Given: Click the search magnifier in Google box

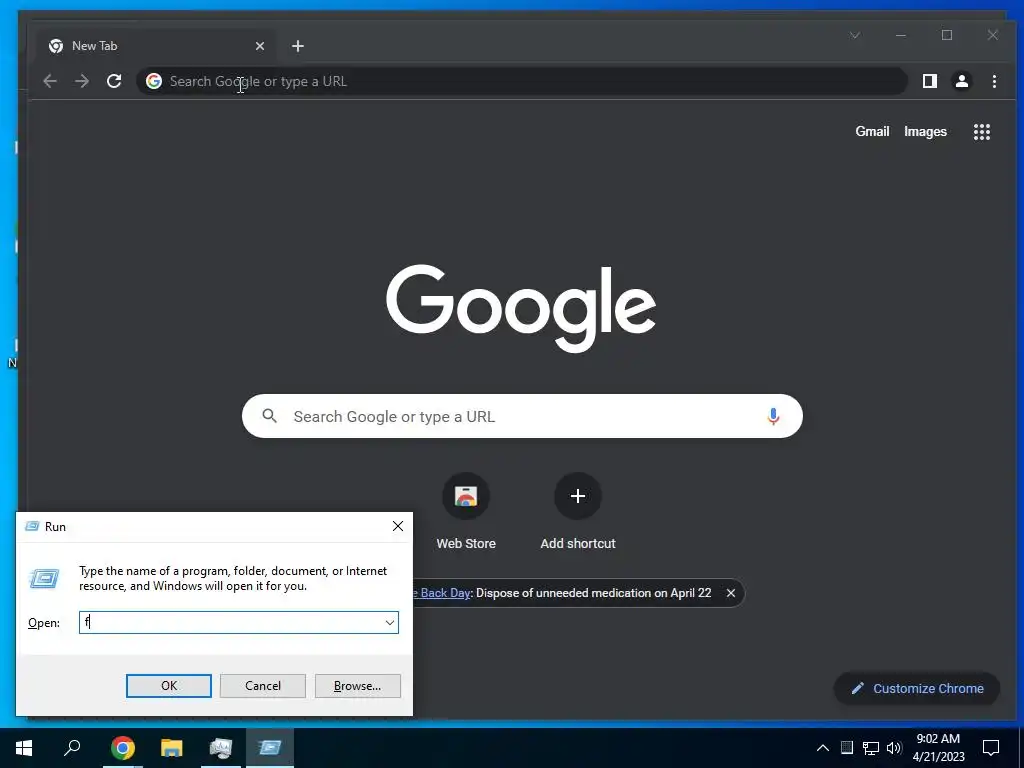Looking at the screenshot, I should pyautogui.click(x=269, y=415).
